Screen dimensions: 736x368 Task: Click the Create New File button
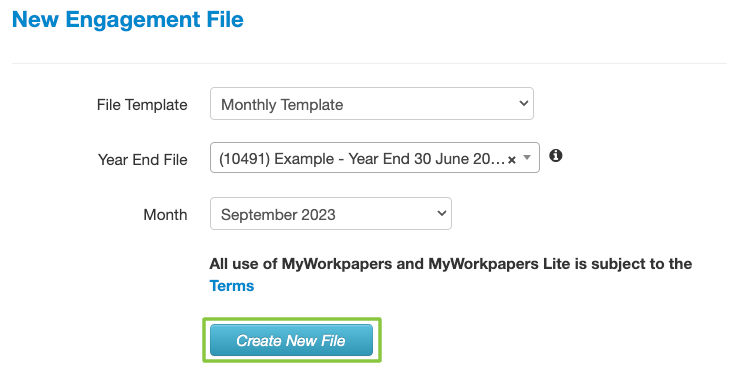pyautogui.click(x=291, y=340)
